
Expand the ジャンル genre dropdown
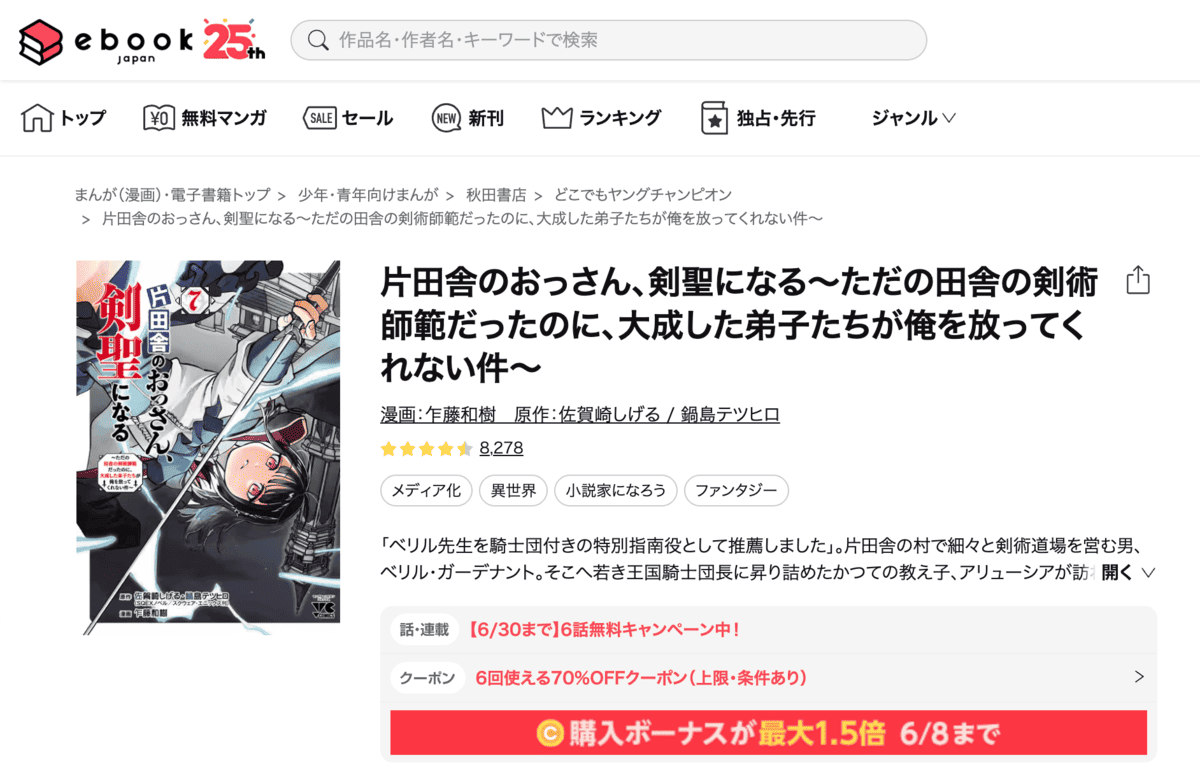coord(913,118)
